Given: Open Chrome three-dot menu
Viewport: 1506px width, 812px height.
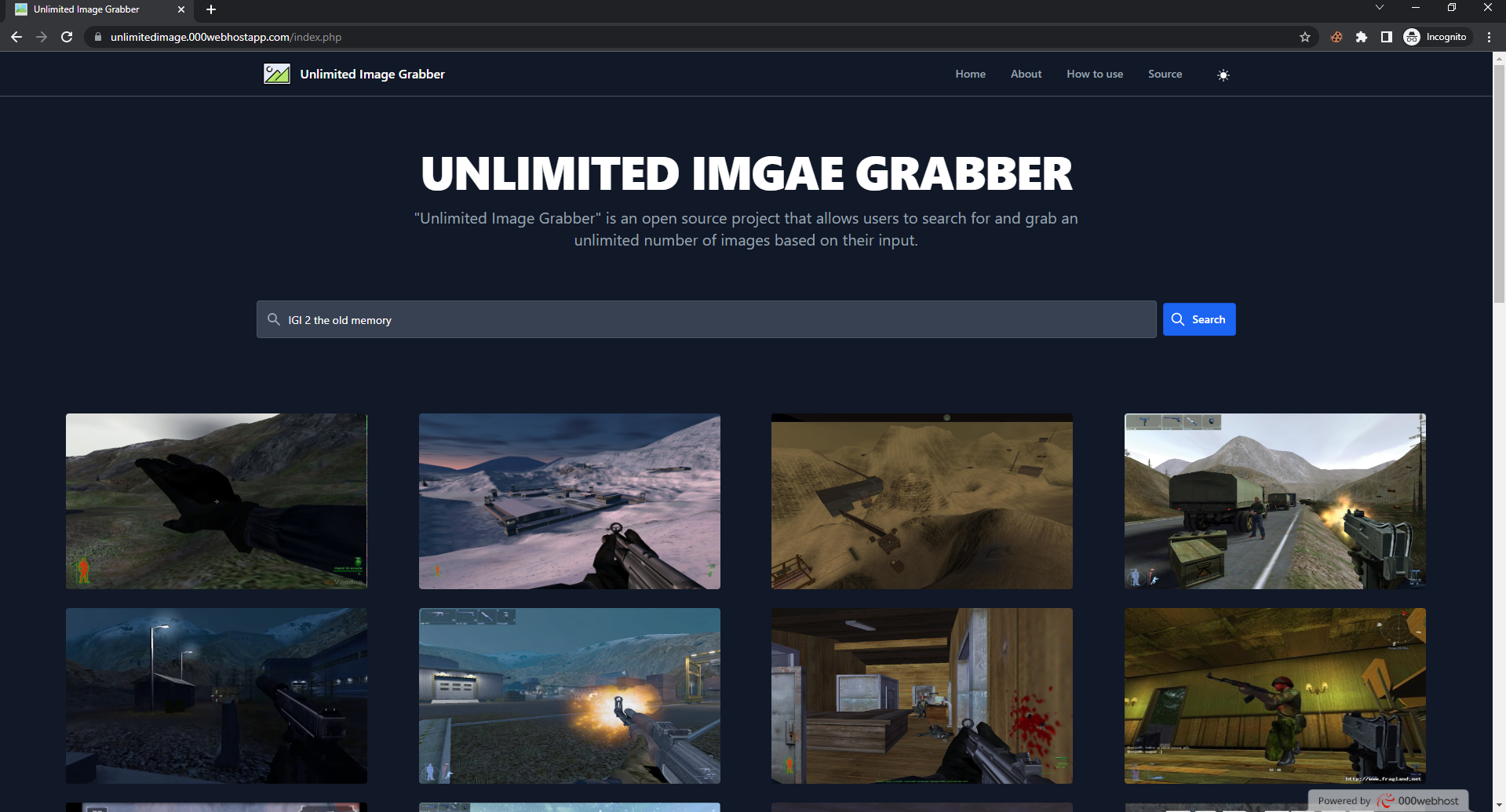Looking at the screenshot, I should [x=1489, y=37].
